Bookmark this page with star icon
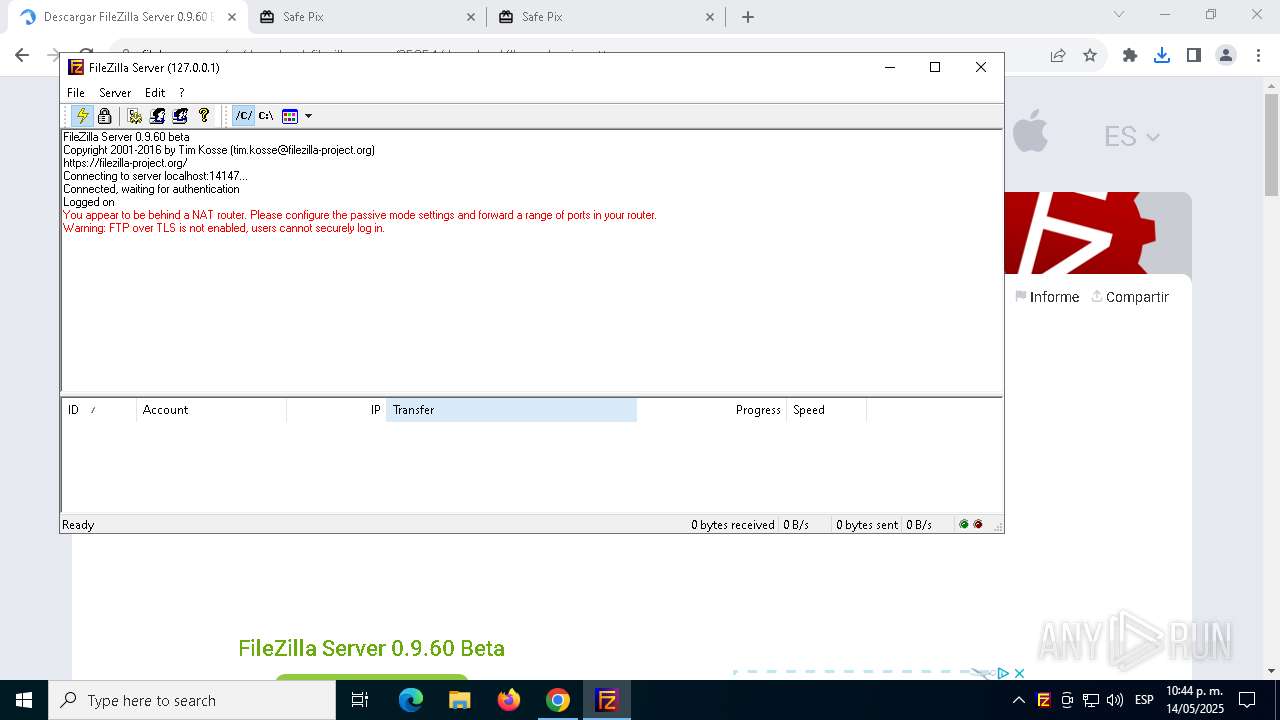The width and height of the screenshot is (1280, 720). coord(1090,55)
